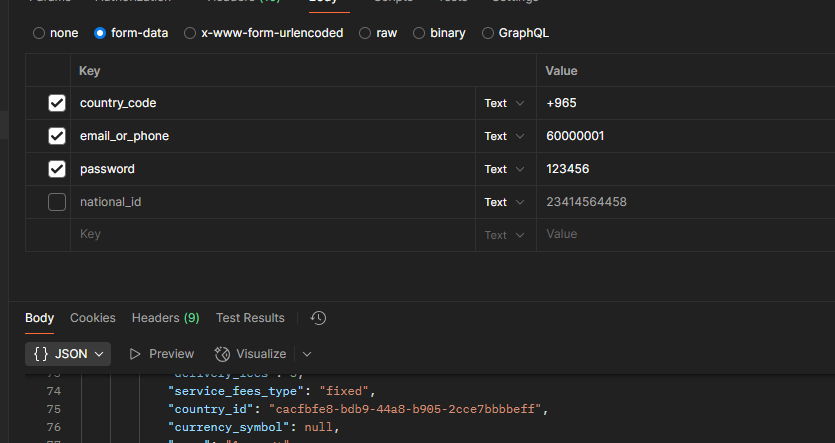Open the Text type dropdown for password
The image size is (835, 443).
(x=504, y=169)
